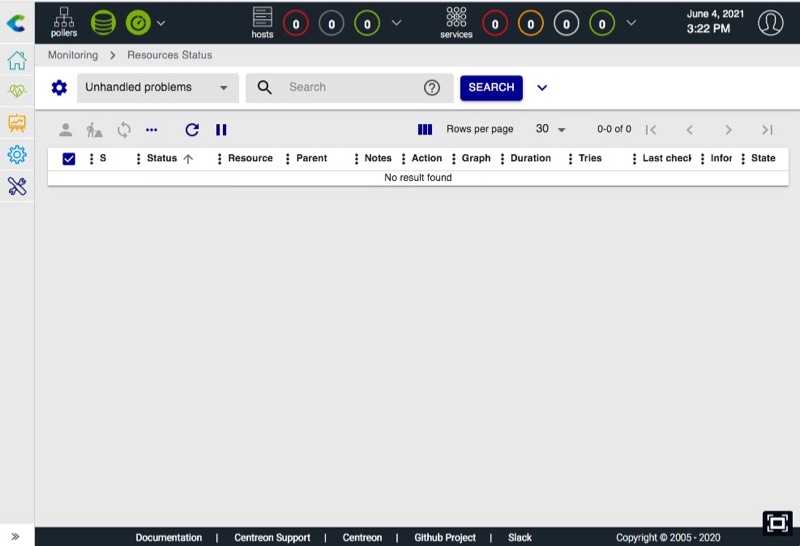The width and height of the screenshot is (800, 546).
Task: Toggle full screen mode icon at bottom right
Action: click(x=777, y=523)
